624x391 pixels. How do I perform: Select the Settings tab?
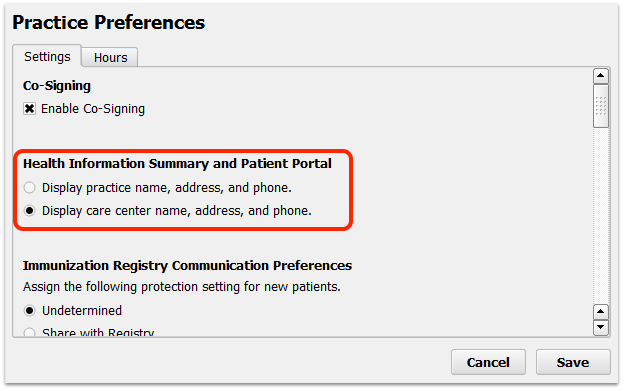pyautogui.click(x=47, y=56)
